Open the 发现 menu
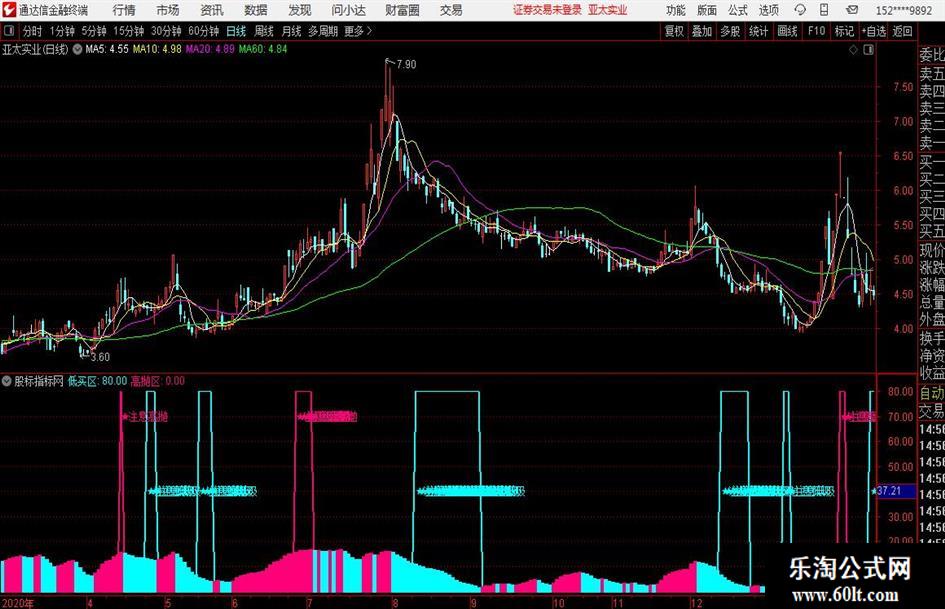Viewport: 945px width, 609px height. (300, 10)
